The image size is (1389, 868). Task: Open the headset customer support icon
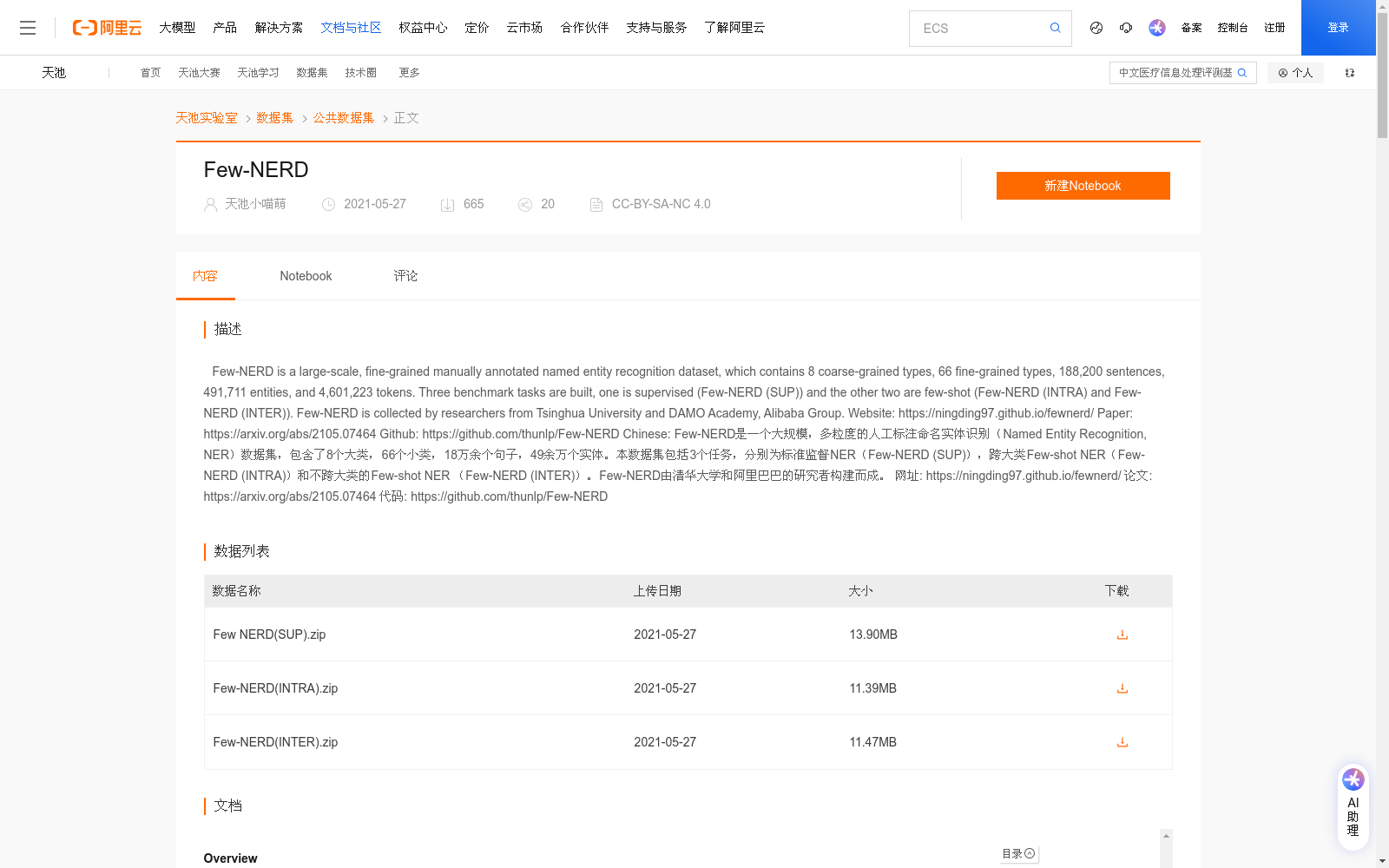click(1126, 28)
